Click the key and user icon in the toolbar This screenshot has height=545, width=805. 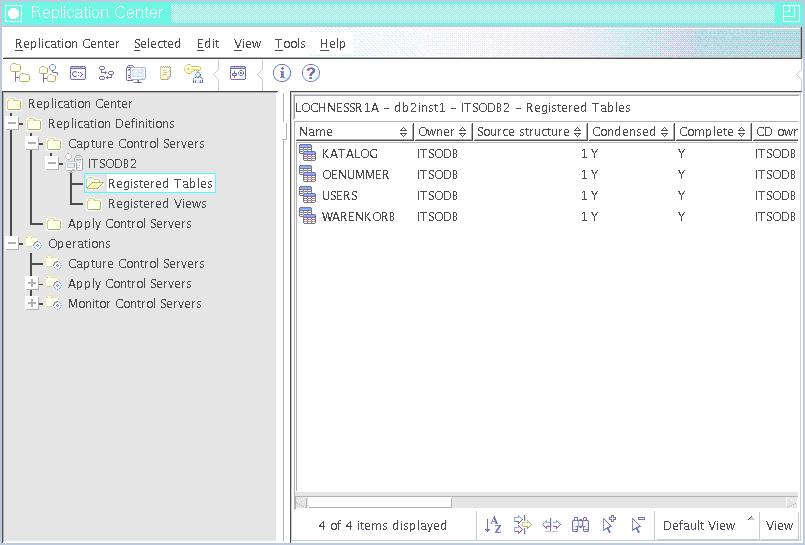click(193, 73)
